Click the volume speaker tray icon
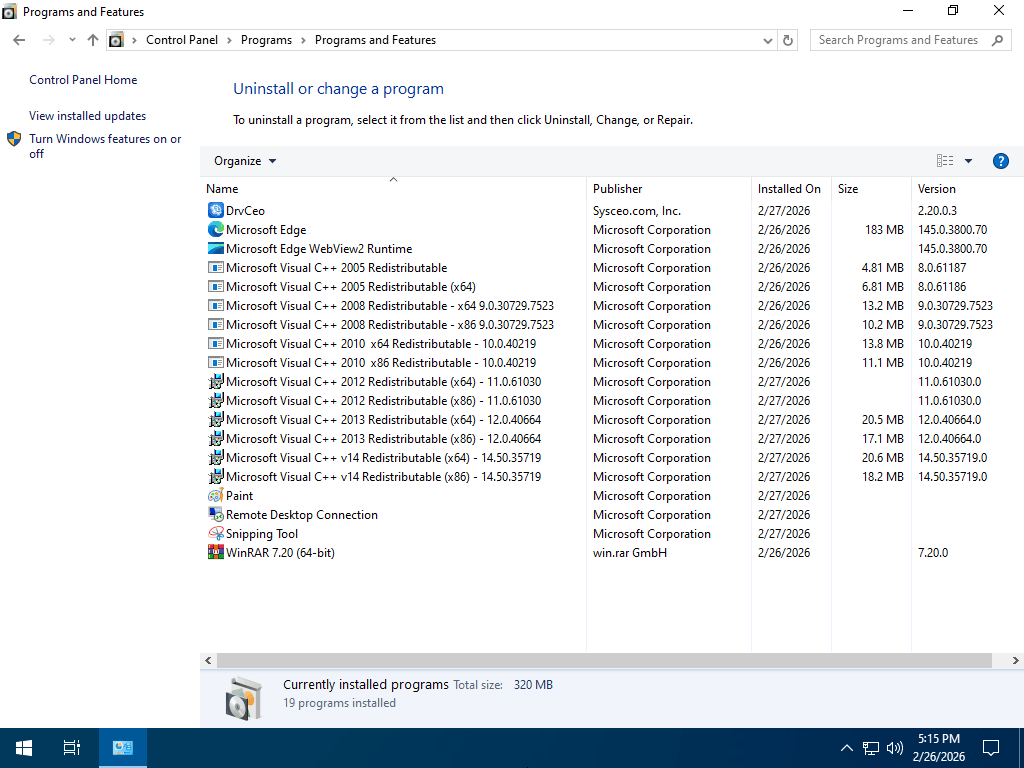Viewport: 1024px width, 768px height. point(895,748)
